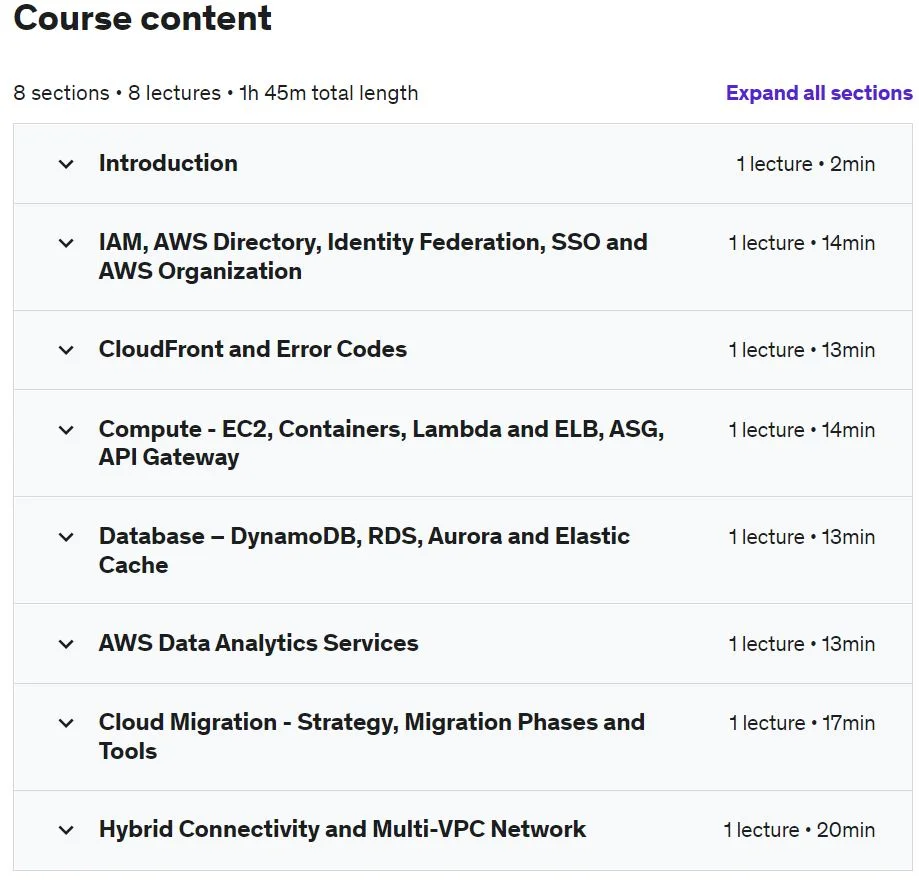Expand the Compute - EC2, Containers chevron

pyautogui.click(x=66, y=430)
